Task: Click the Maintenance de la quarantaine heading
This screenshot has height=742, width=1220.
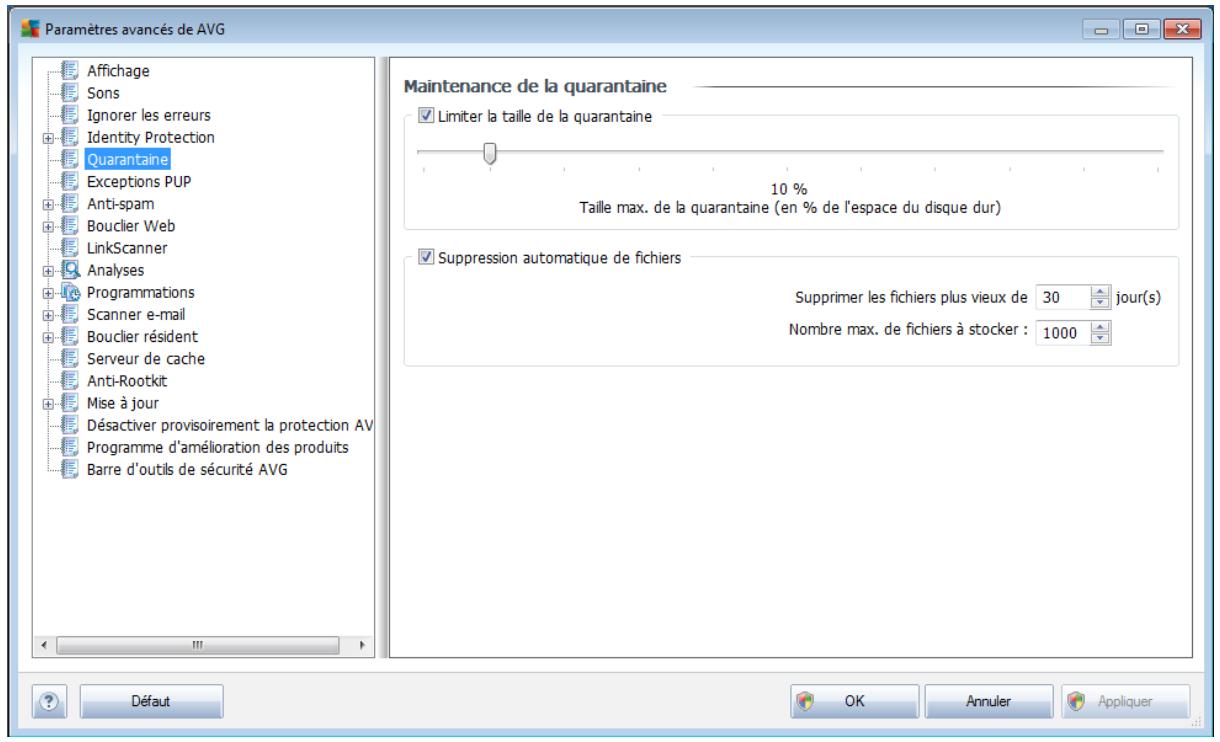Action: 534,87
